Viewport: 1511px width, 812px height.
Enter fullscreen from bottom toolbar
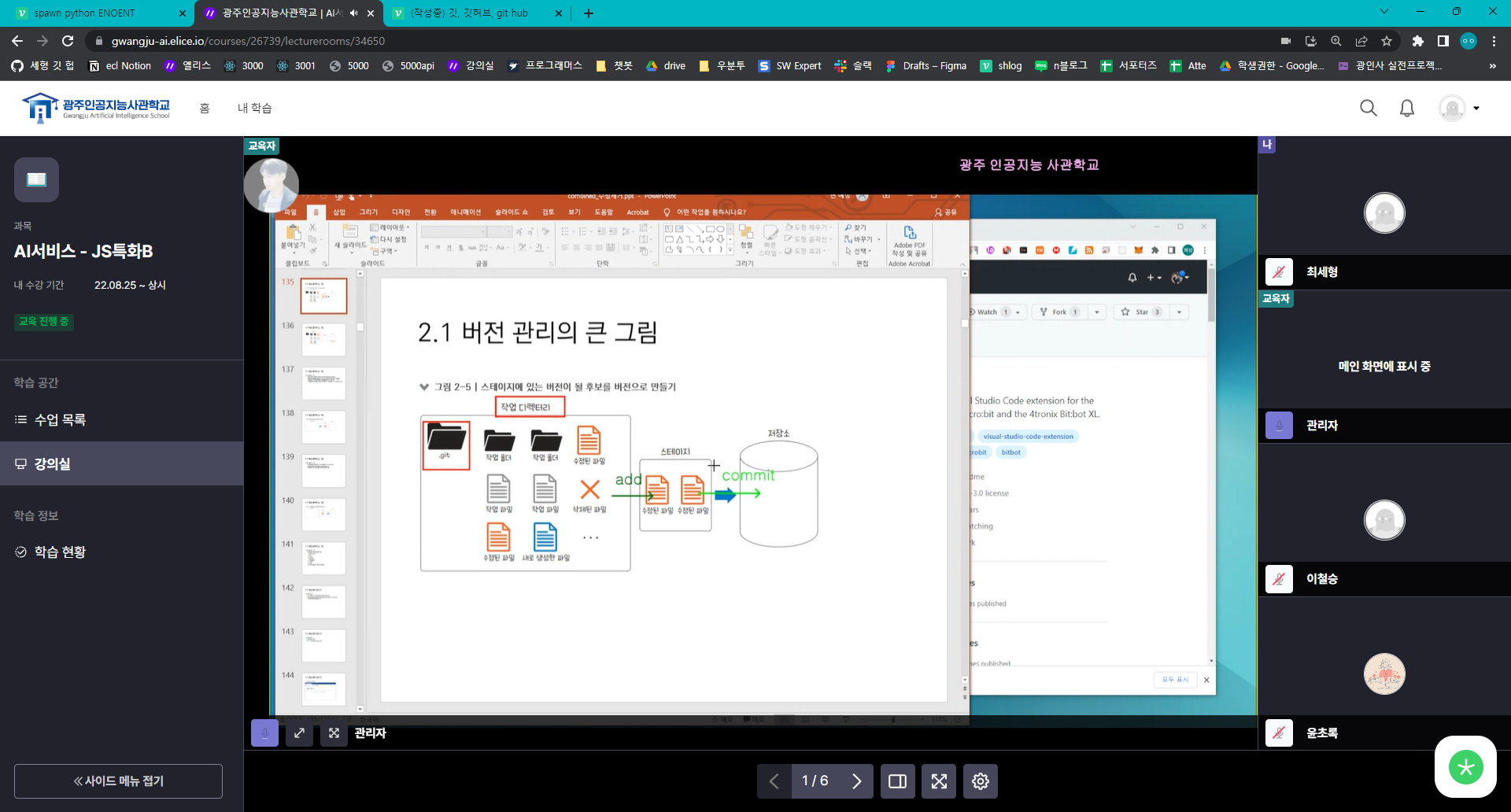pyautogui.click(x=939, y=781)
